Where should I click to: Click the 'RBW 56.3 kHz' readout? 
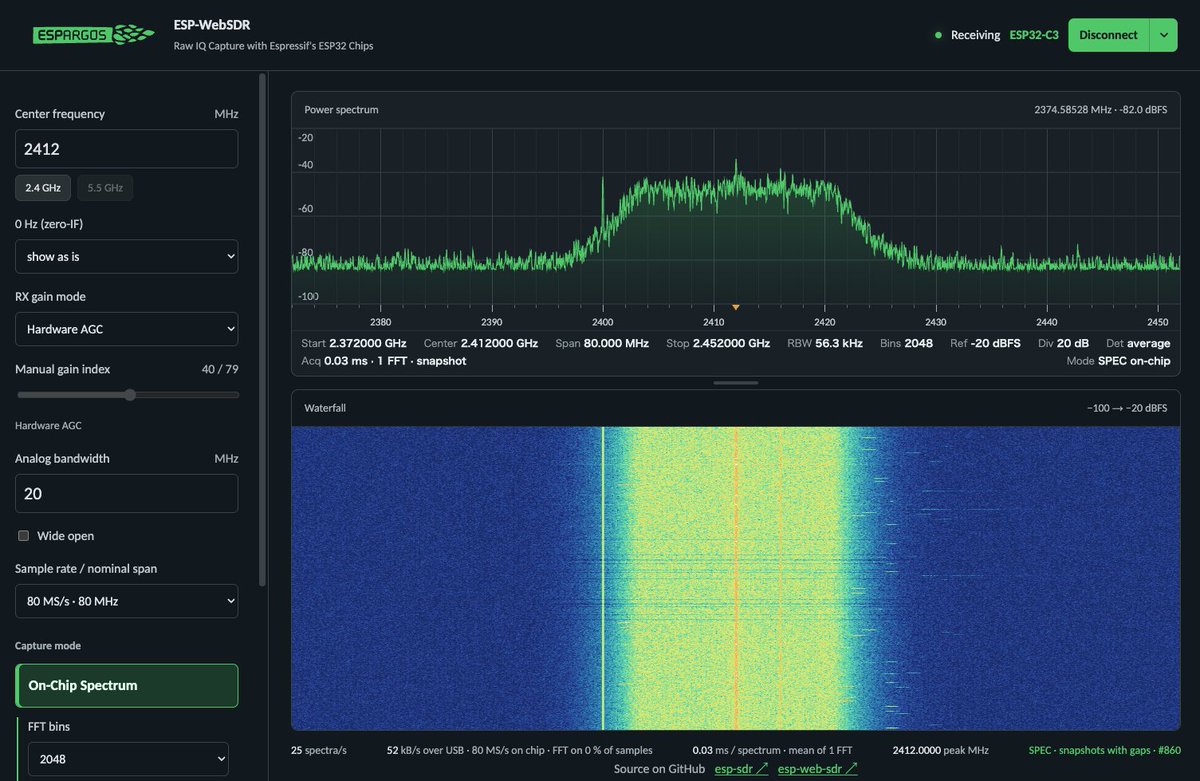point(825,343)
